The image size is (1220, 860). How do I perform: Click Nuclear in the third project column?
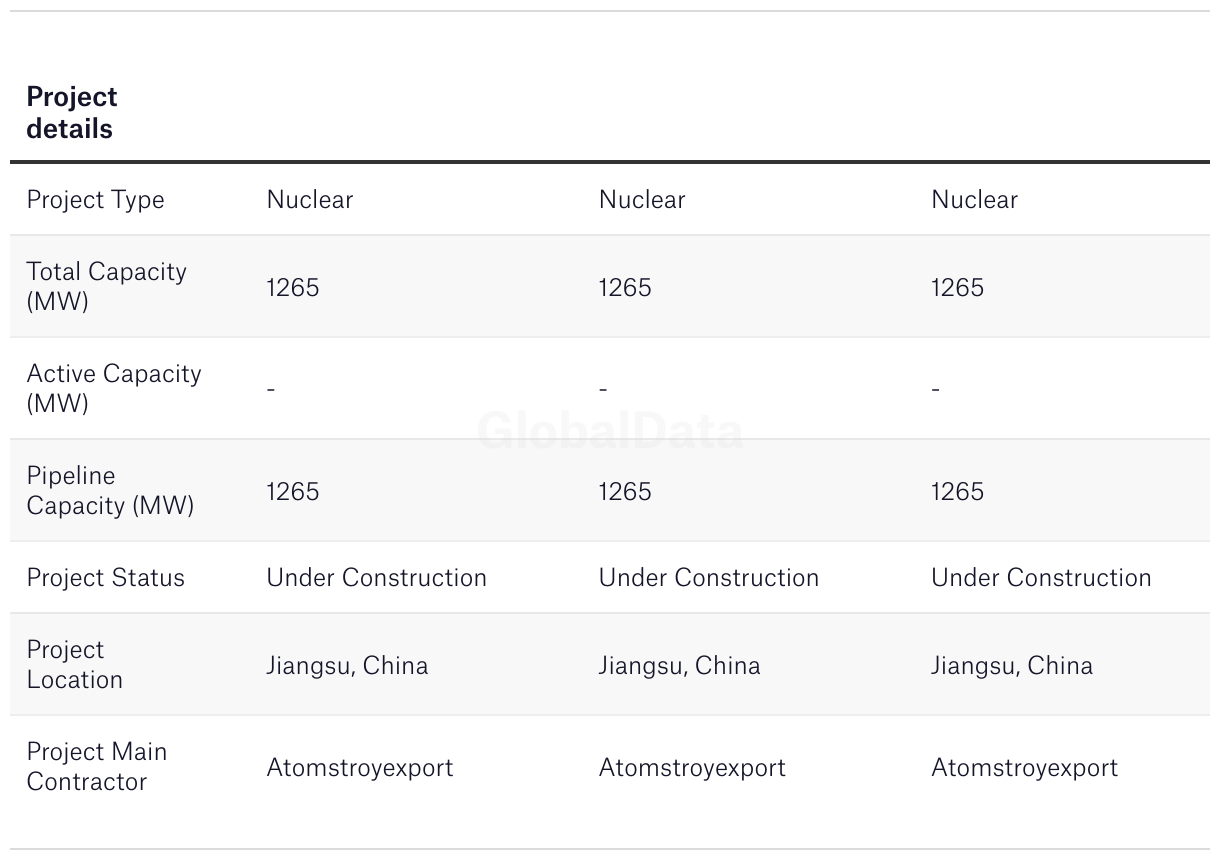tap(975, 199)
